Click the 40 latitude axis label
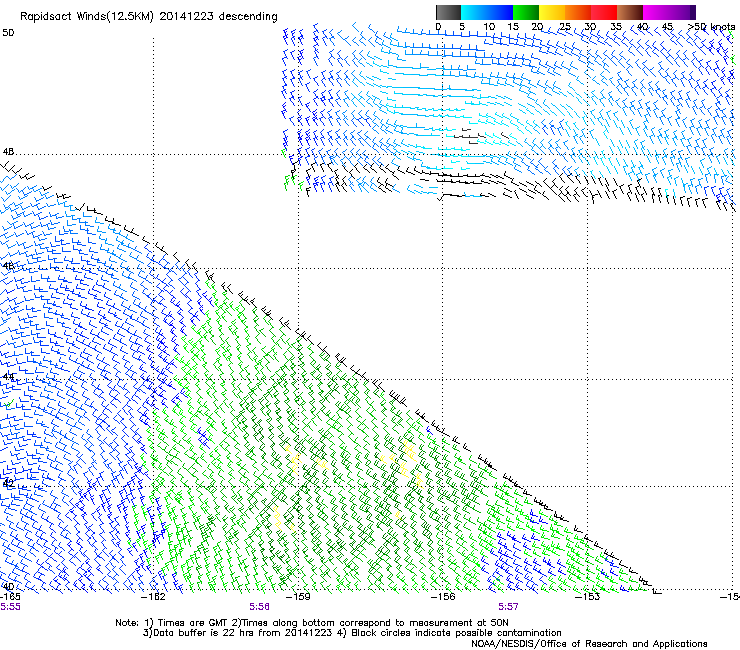 [x=8, y=586]
